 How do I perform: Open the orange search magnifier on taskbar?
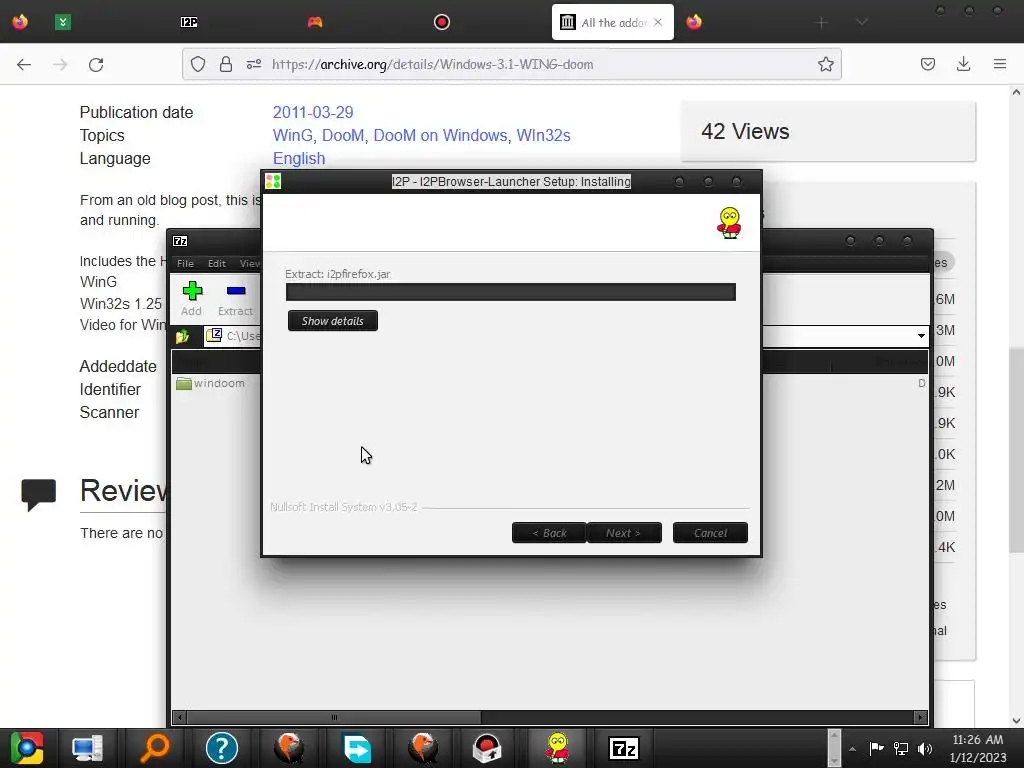[155, 748]
